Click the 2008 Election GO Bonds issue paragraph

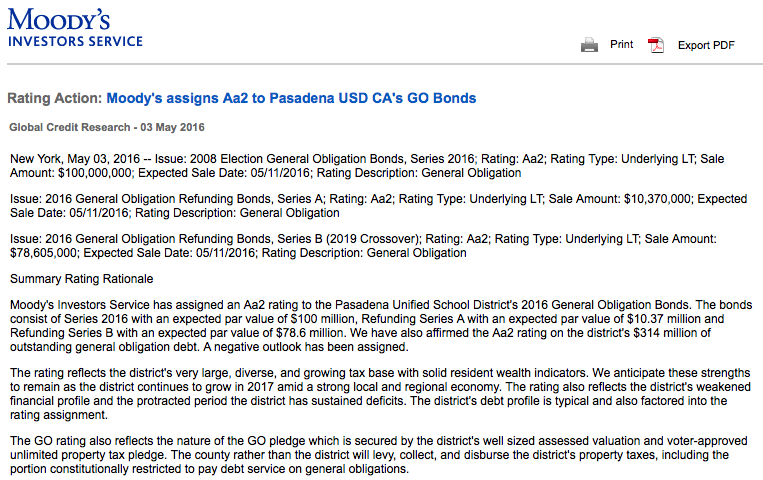point(367,166)
